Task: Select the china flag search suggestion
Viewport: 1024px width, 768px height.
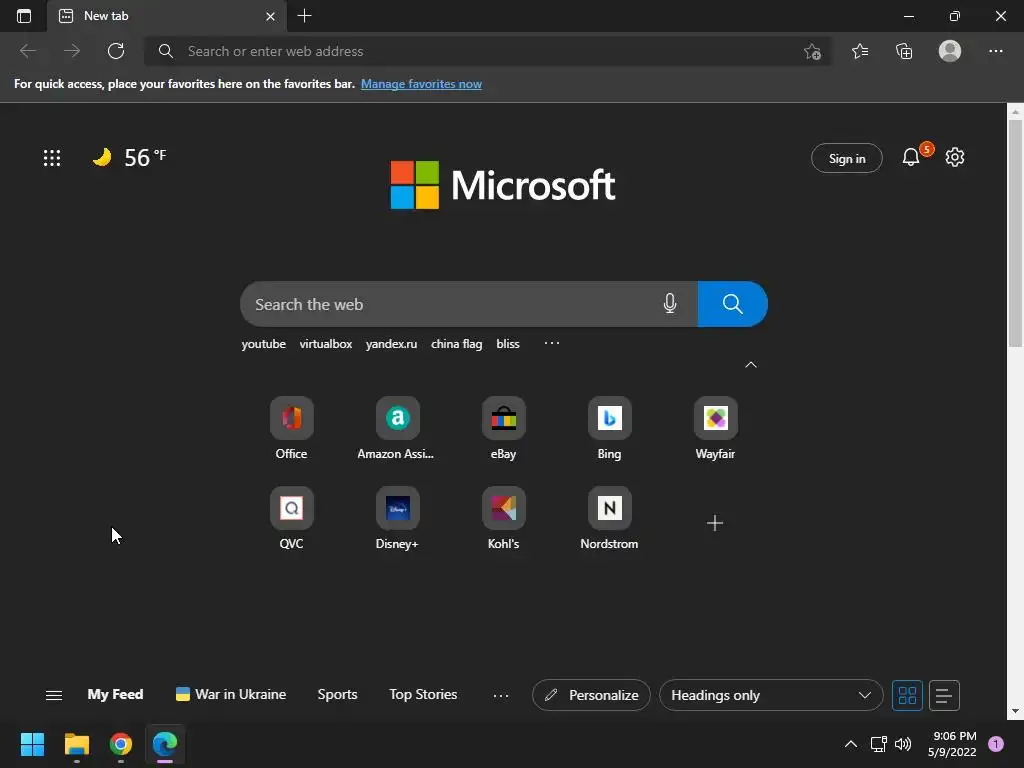Action: (x=456, y=344)
